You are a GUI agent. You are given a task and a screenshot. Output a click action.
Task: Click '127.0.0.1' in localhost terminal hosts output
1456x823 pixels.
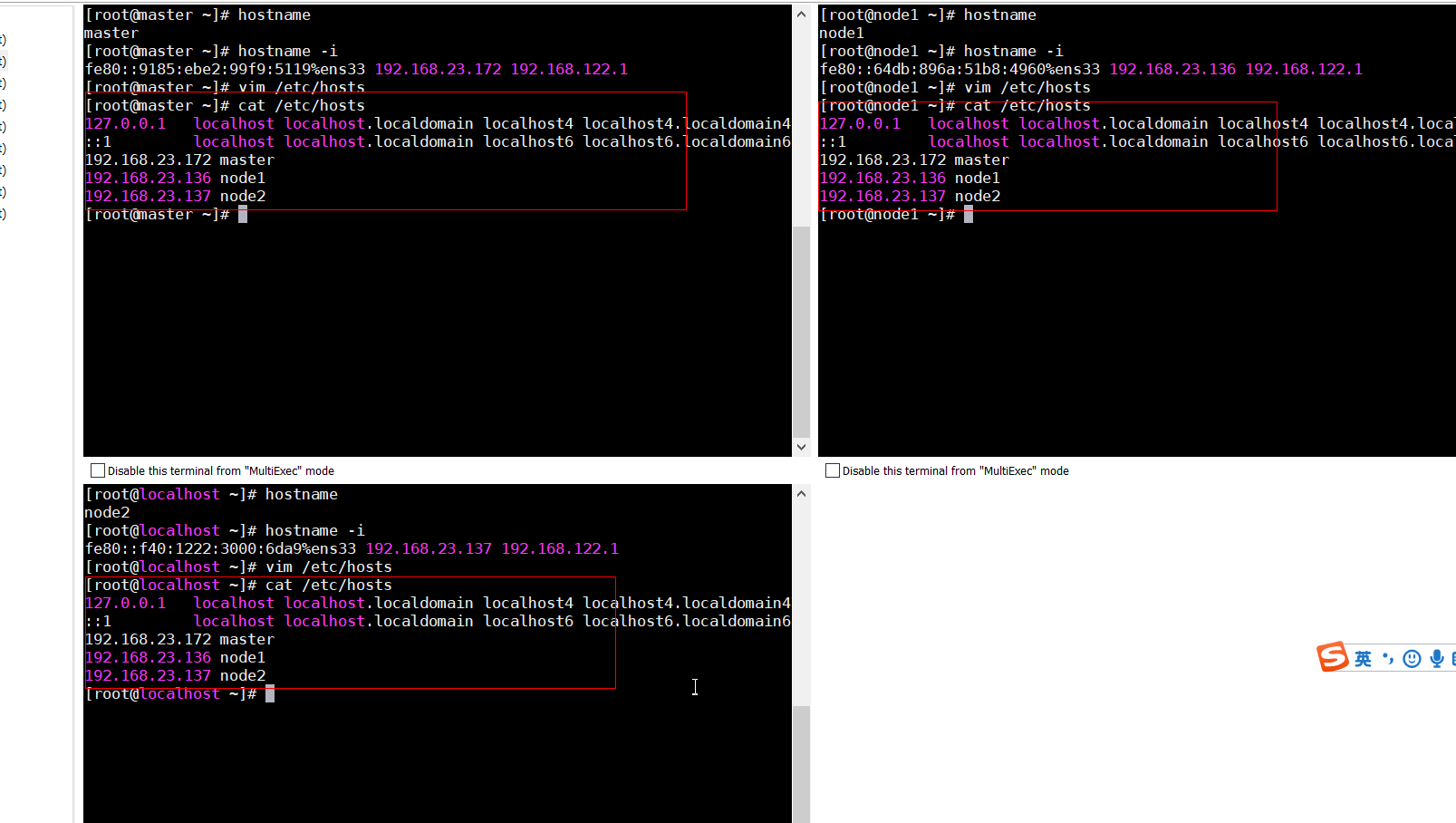click(x=125, y=604)
